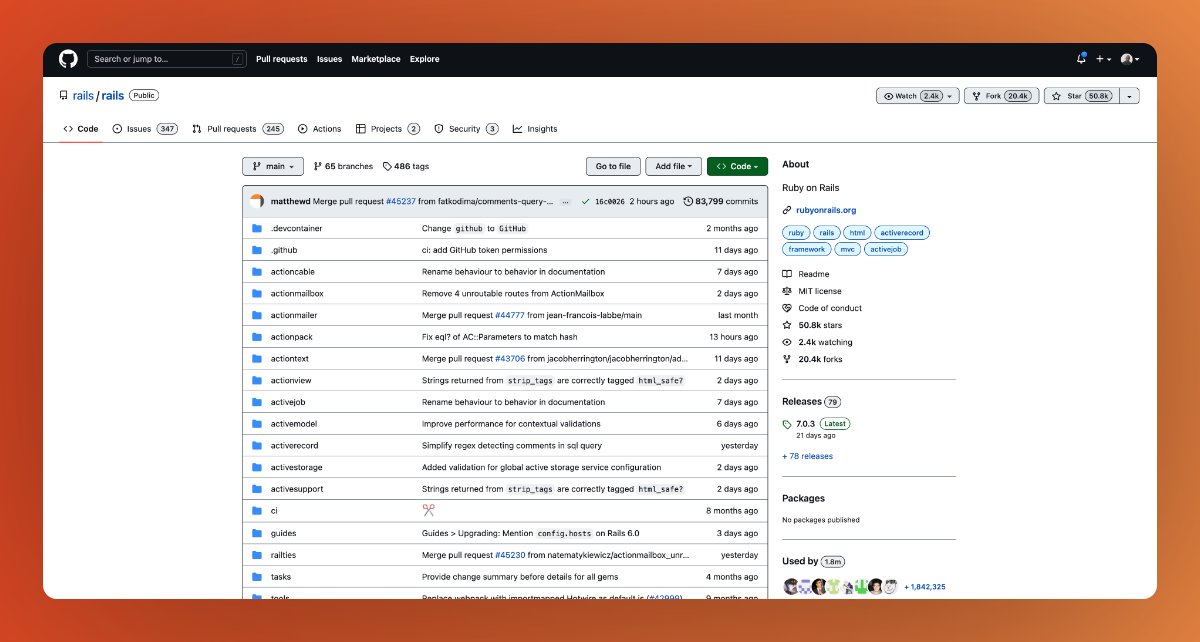
Task: Open the main branch selector
Action: coord(272,167)
